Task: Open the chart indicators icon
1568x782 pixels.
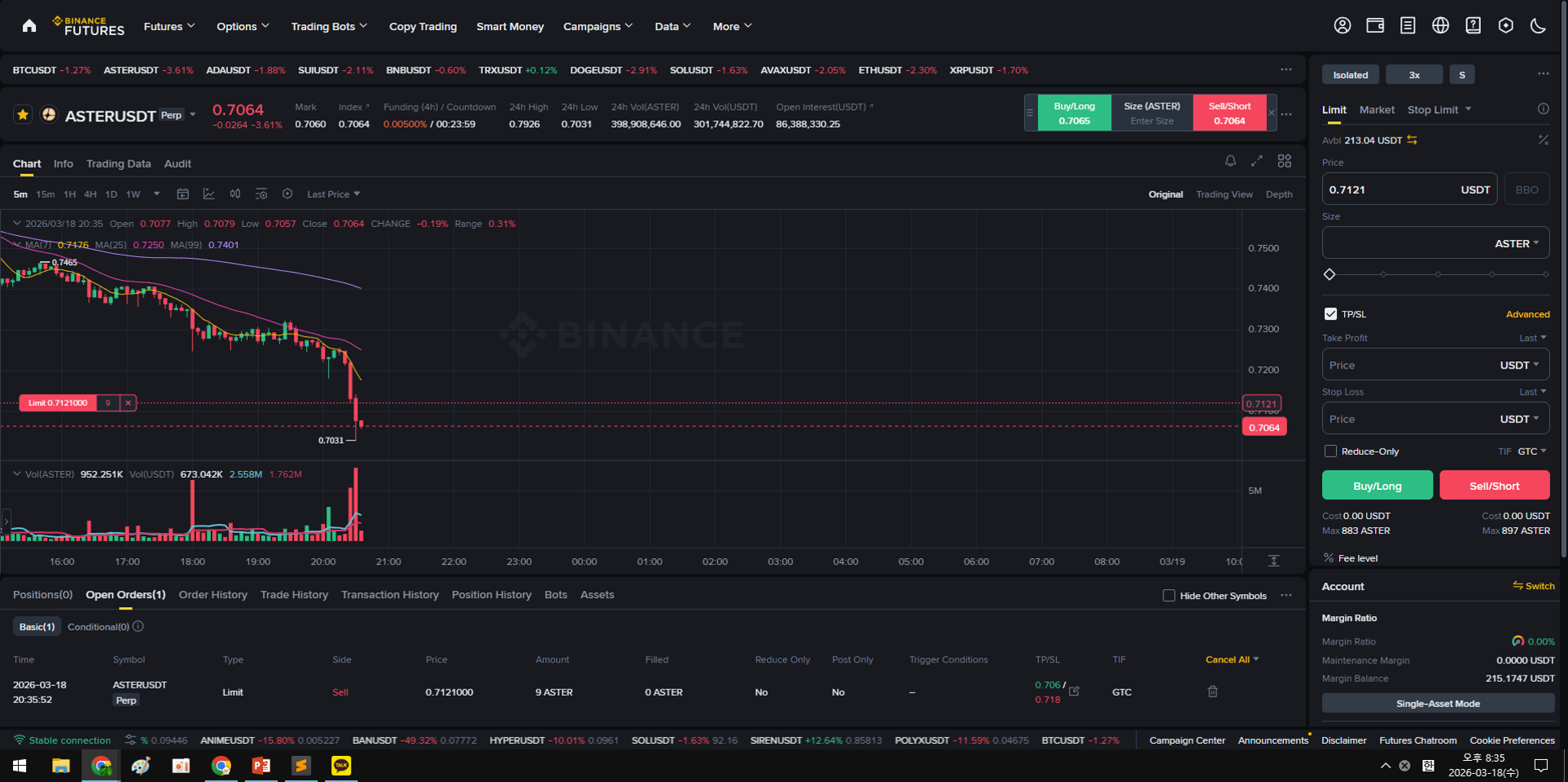Action: click(208, 194)
